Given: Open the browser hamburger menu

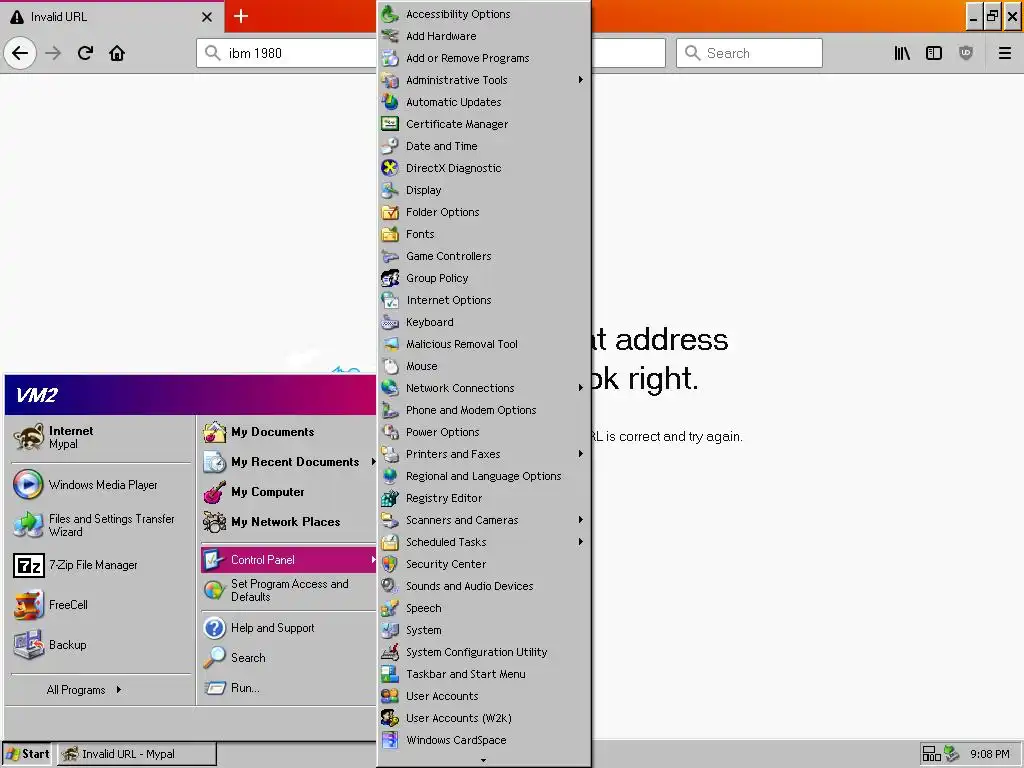Looking at the screenshot, I should click(x=1005, y=53).
